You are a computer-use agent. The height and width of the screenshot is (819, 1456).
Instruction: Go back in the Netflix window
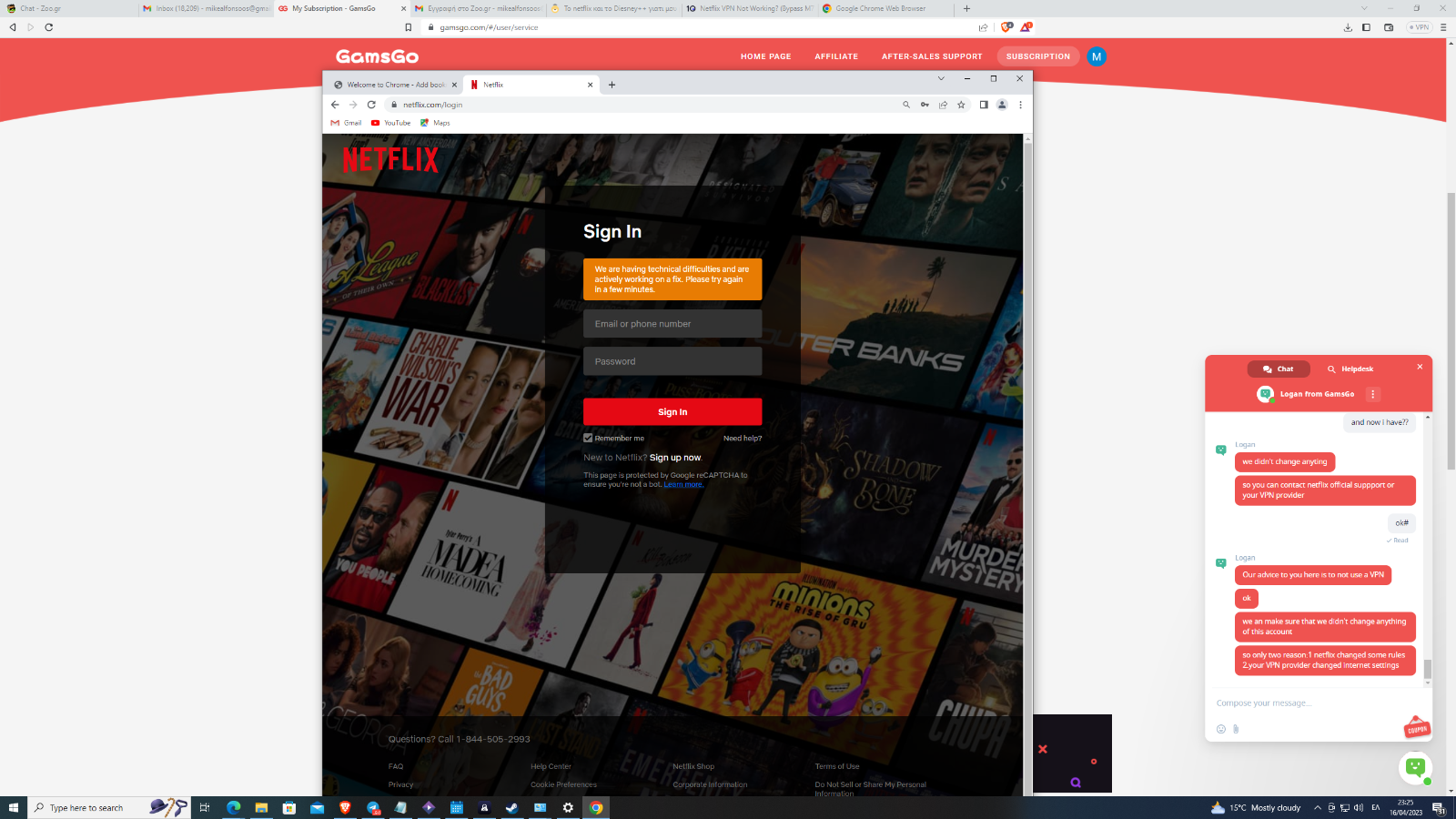pyautogui.click(x=335, y=105)
